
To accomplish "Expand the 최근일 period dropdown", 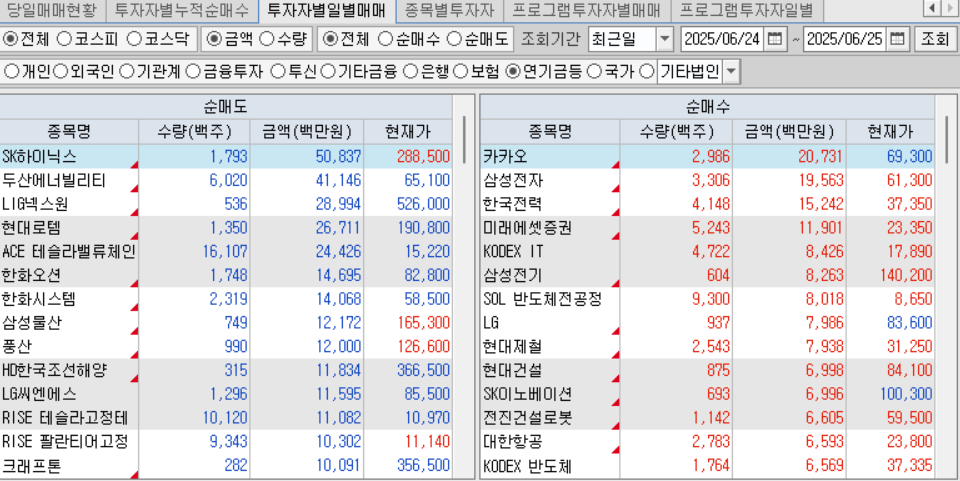I will pos(664,40).
